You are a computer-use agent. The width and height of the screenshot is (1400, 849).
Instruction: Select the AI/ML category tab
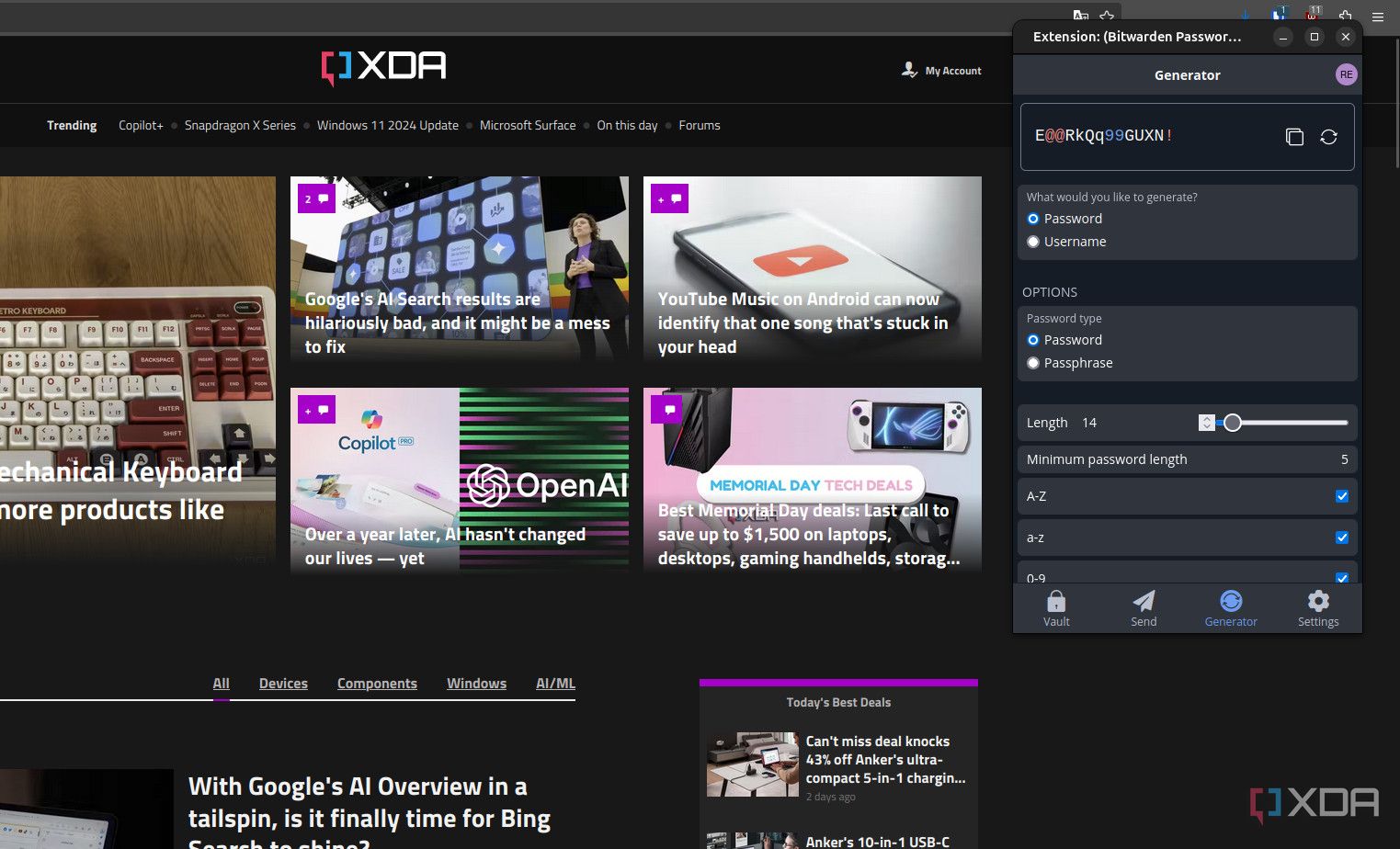555,684
